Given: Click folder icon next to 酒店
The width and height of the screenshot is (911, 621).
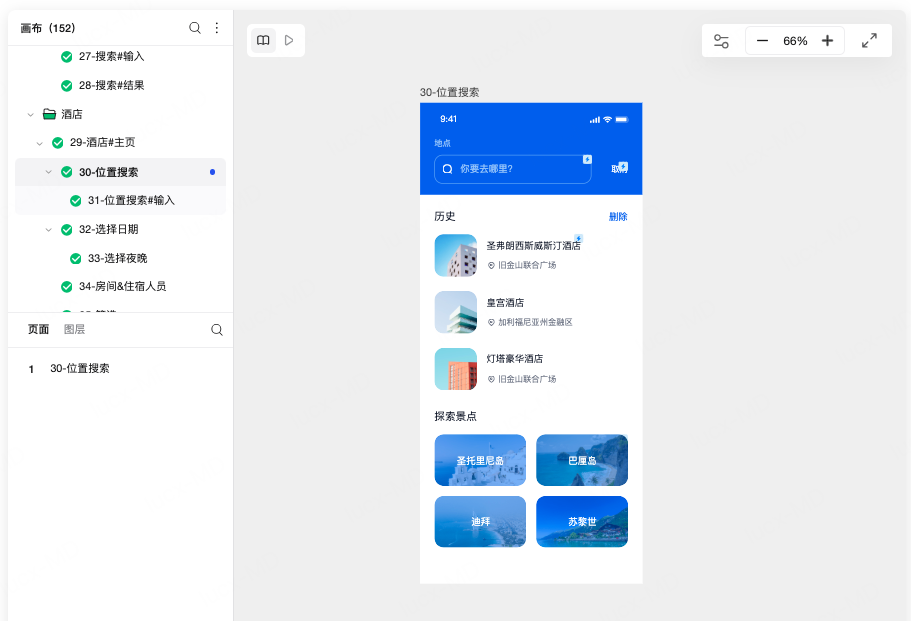Looking at the screenshot, I should [x=49, y=114].
